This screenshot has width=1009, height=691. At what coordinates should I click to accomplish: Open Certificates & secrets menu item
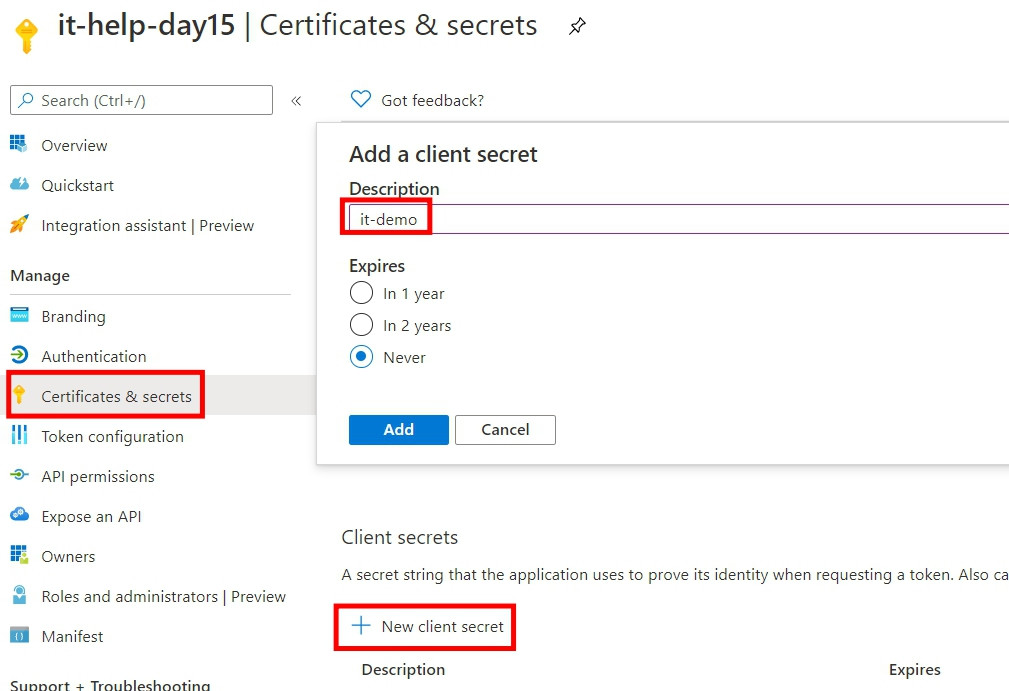pyautogui.click(x=116, y=396)
